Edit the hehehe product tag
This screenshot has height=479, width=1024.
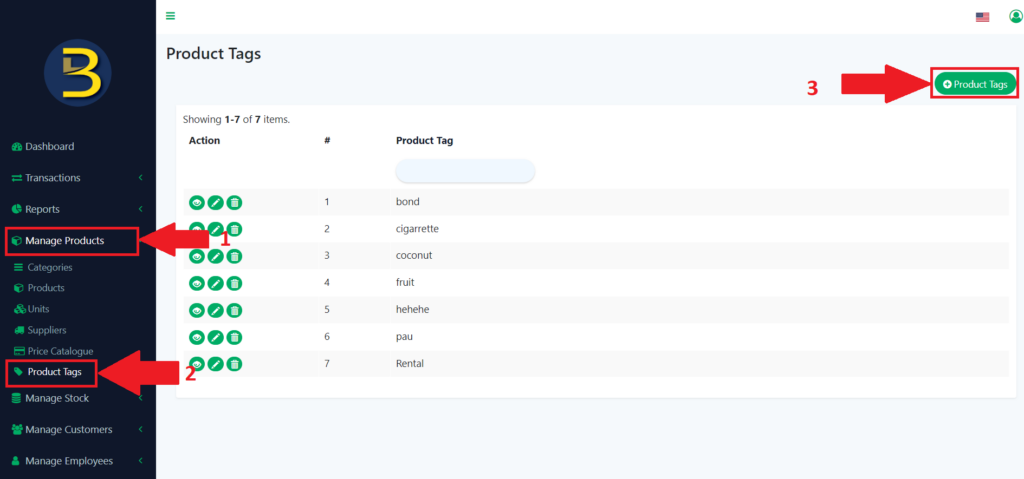[x=215, y=310]
